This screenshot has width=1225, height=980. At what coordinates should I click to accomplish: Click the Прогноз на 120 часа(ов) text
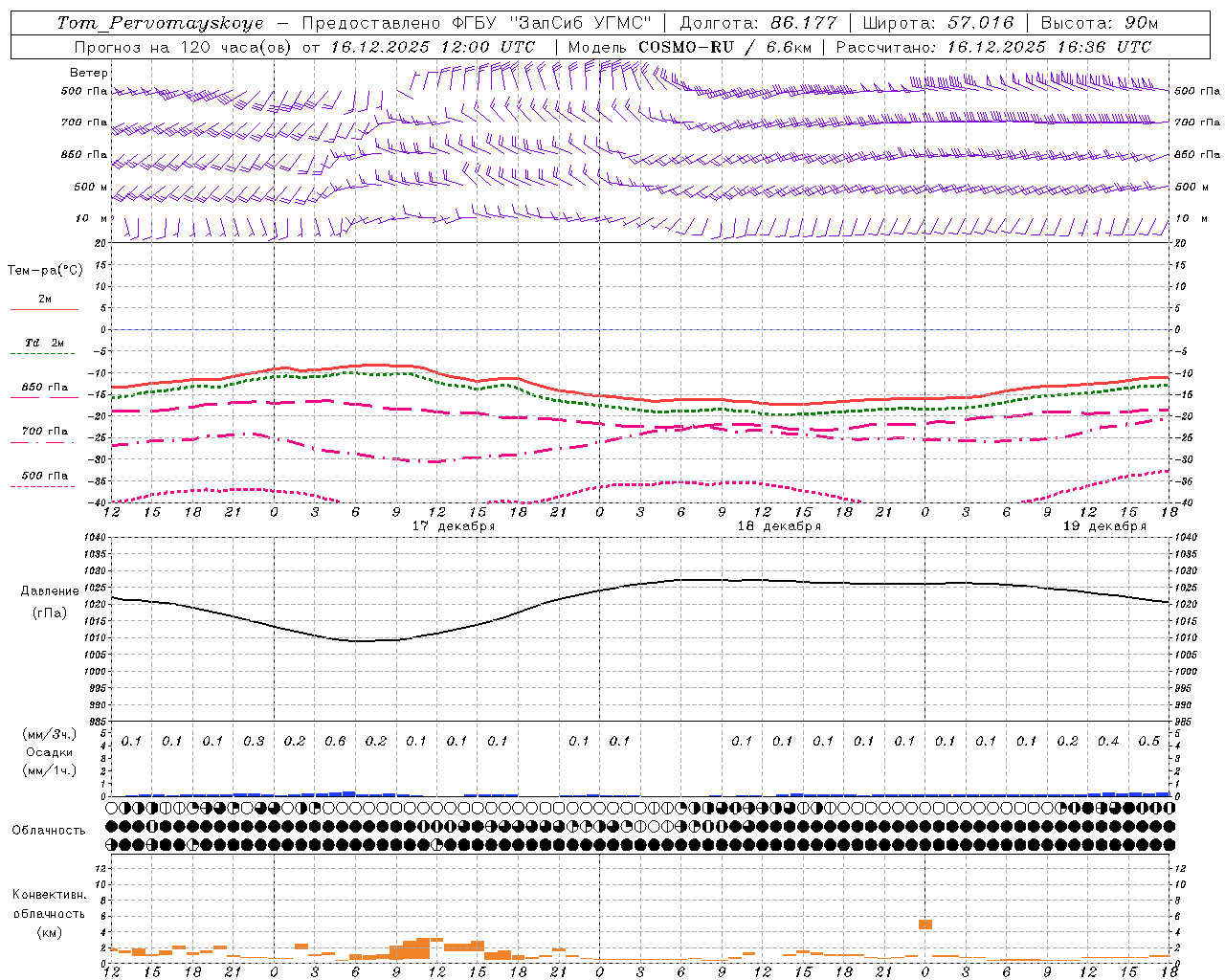[184, 47]
